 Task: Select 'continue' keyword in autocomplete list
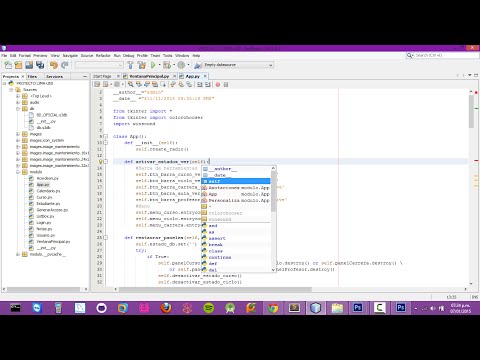click(236, 257)
